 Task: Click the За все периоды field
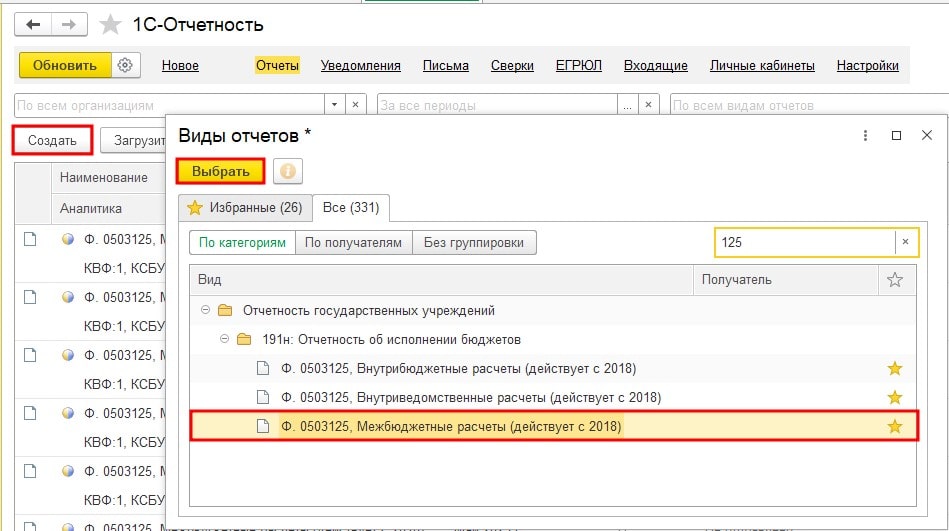point(497,105)
